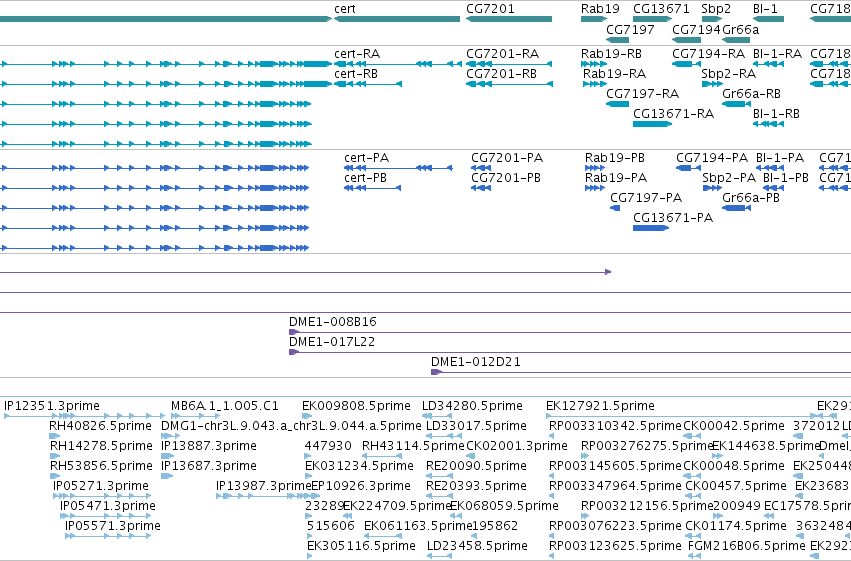This screenshot has height=561, width=851.
Task: Select transcript cert-RB
Action: tap(368, 84)
